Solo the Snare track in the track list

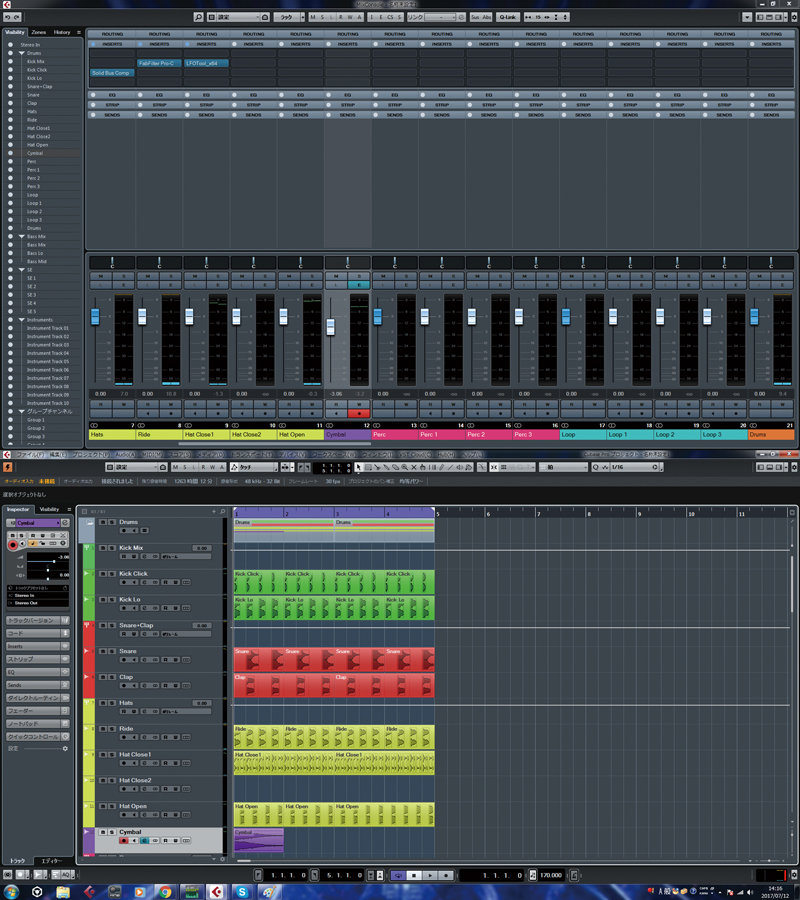(111, 652)
